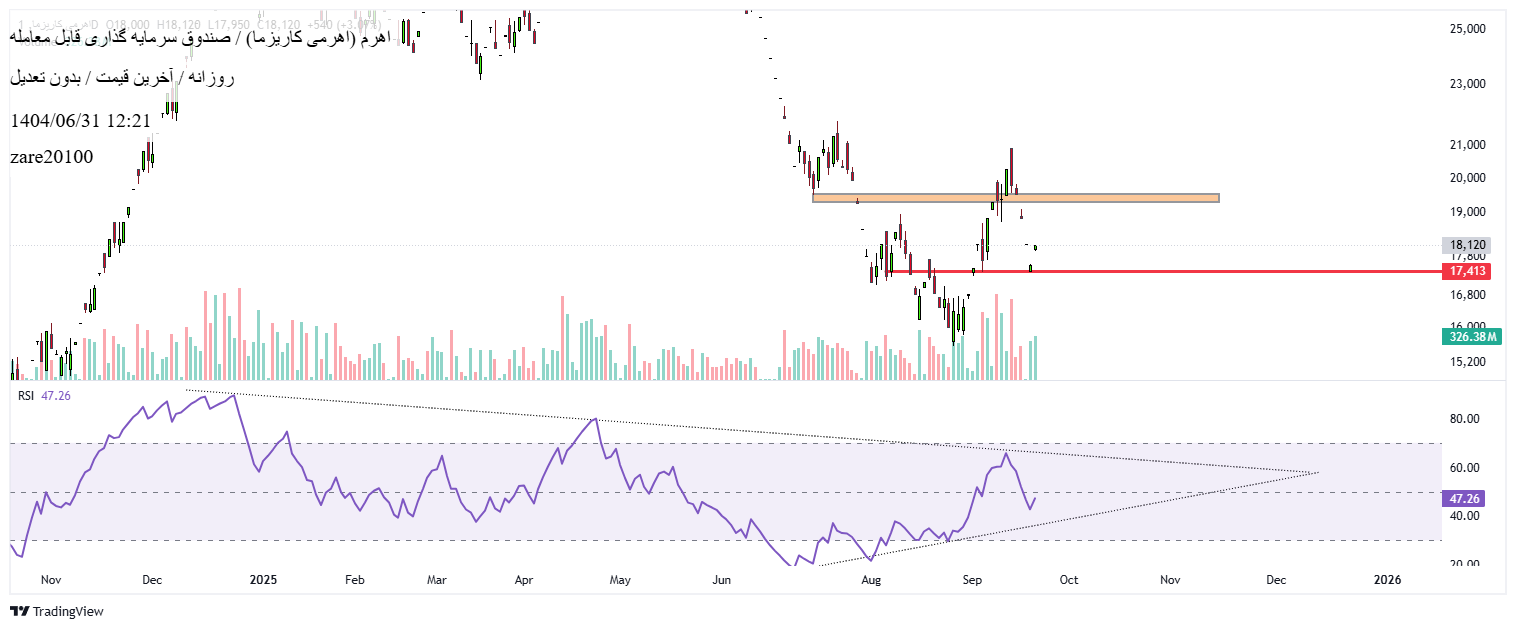The image size is (1516, 629).
Task: Click the Oct label on time axis
Action: (1069, 580)
